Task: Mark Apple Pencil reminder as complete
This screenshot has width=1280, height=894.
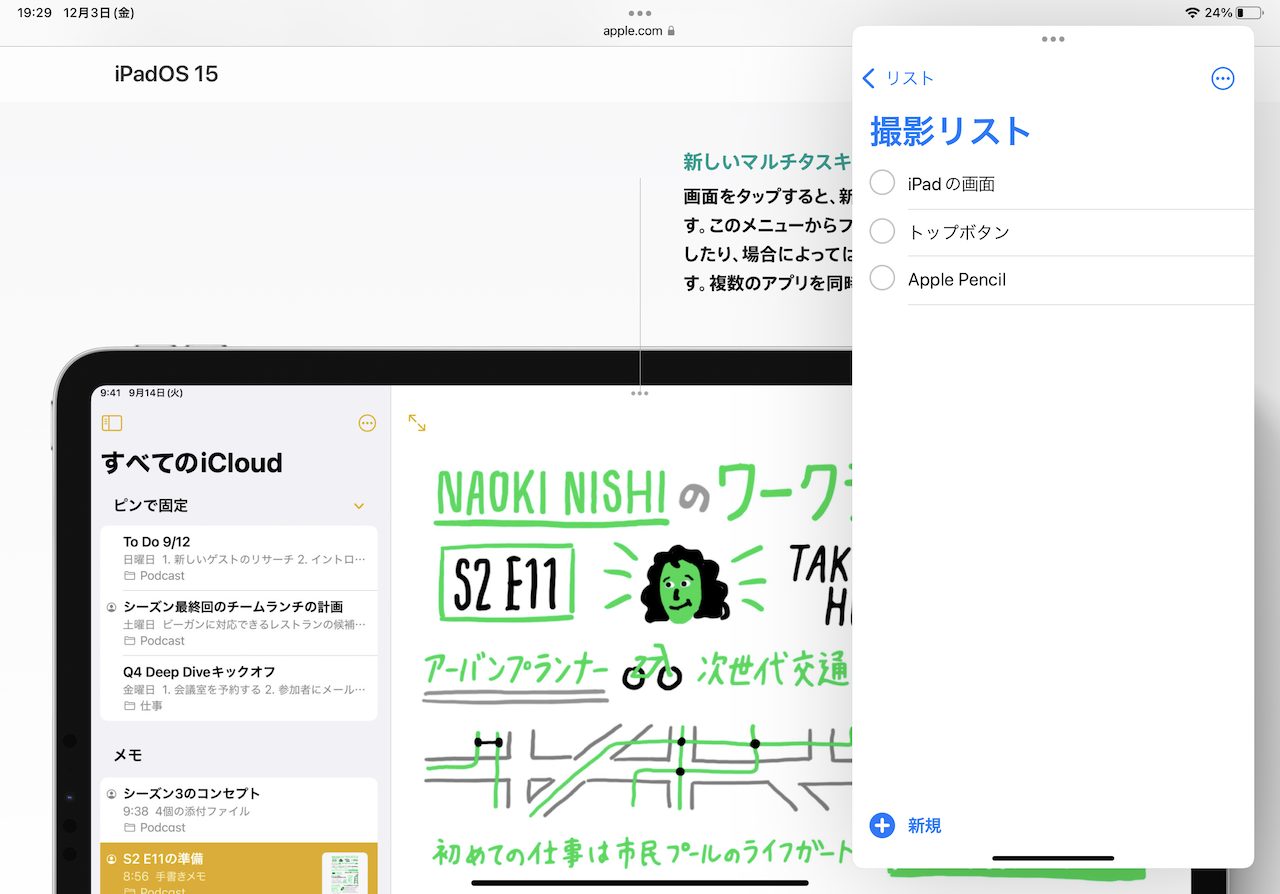Action: (882, 278)
